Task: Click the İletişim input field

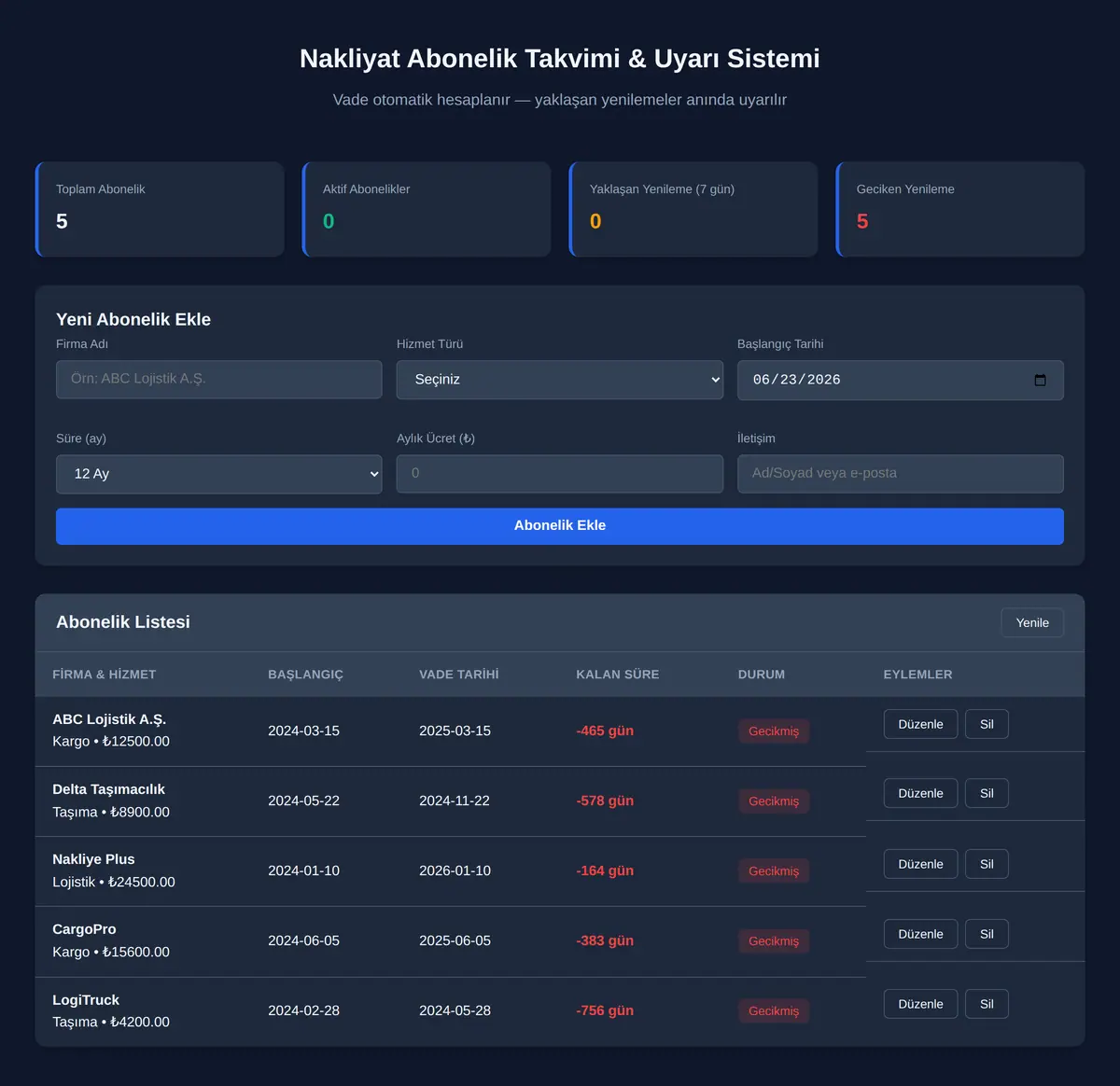Action: (901, 474)
